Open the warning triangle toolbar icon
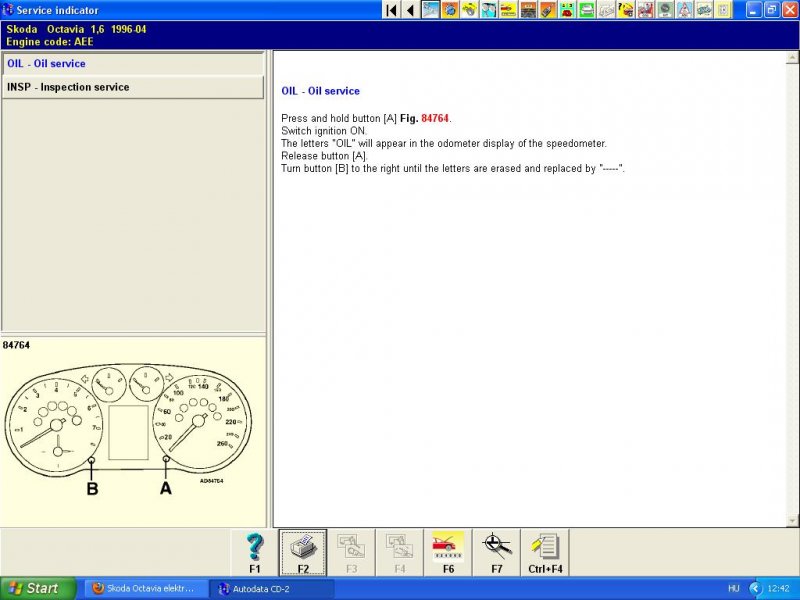The height and width of the screenshot is (600, 800). pyautogui.click(x=685, y=10)
